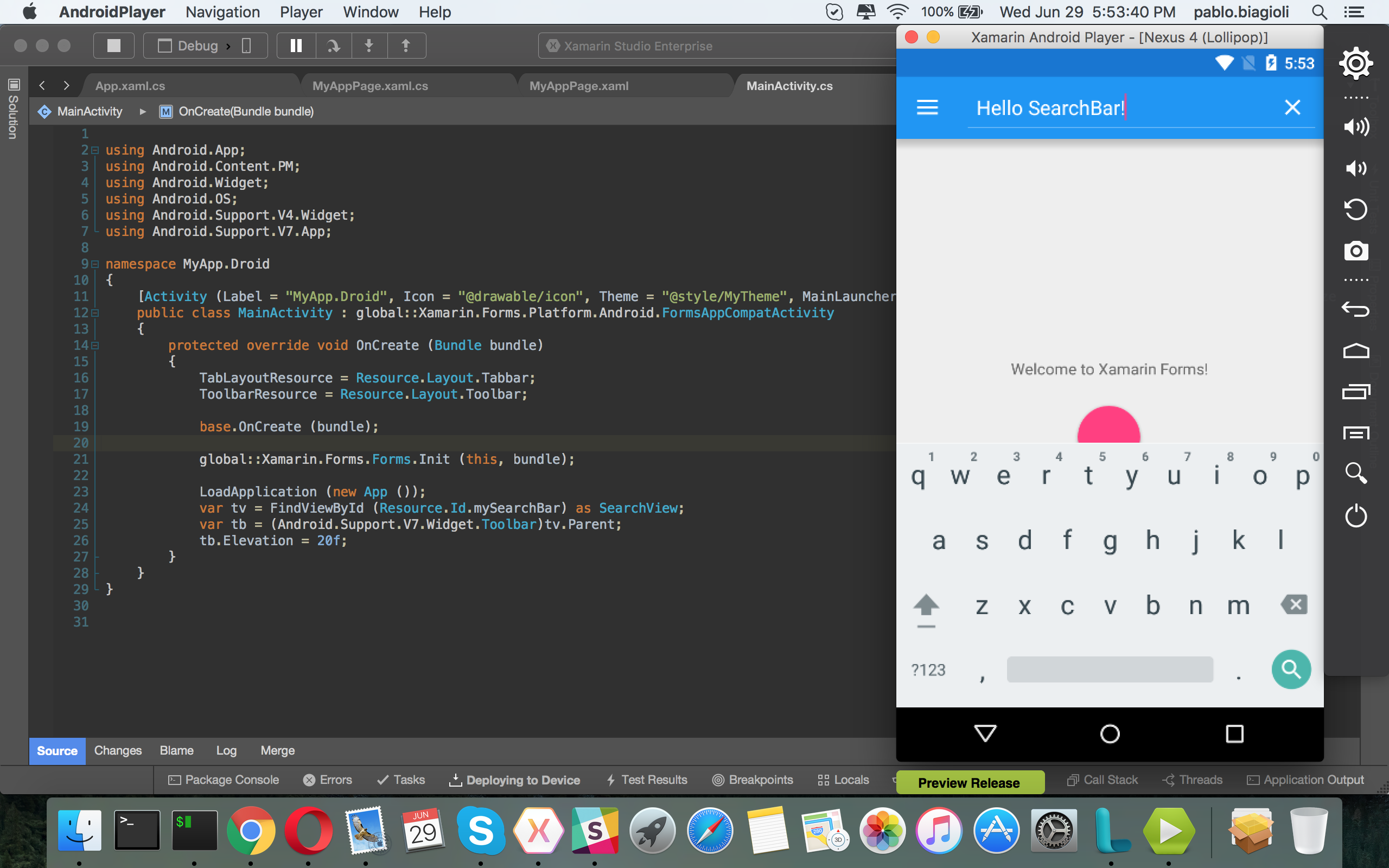Collapse the OnCreate method fold marker

click(95, 346)
